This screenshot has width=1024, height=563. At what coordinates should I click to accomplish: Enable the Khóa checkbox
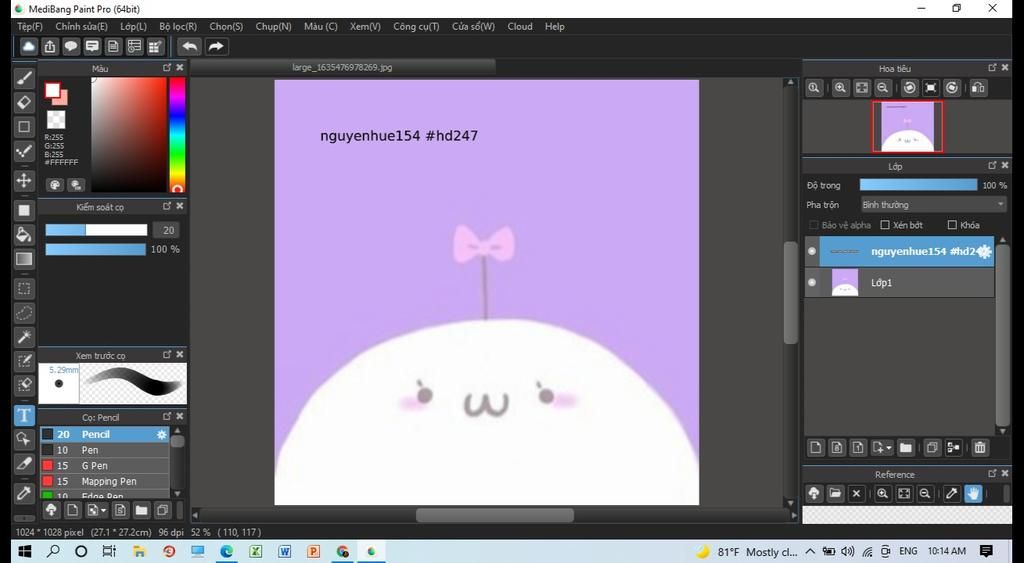pyautogui.click(x=952, y=225)
